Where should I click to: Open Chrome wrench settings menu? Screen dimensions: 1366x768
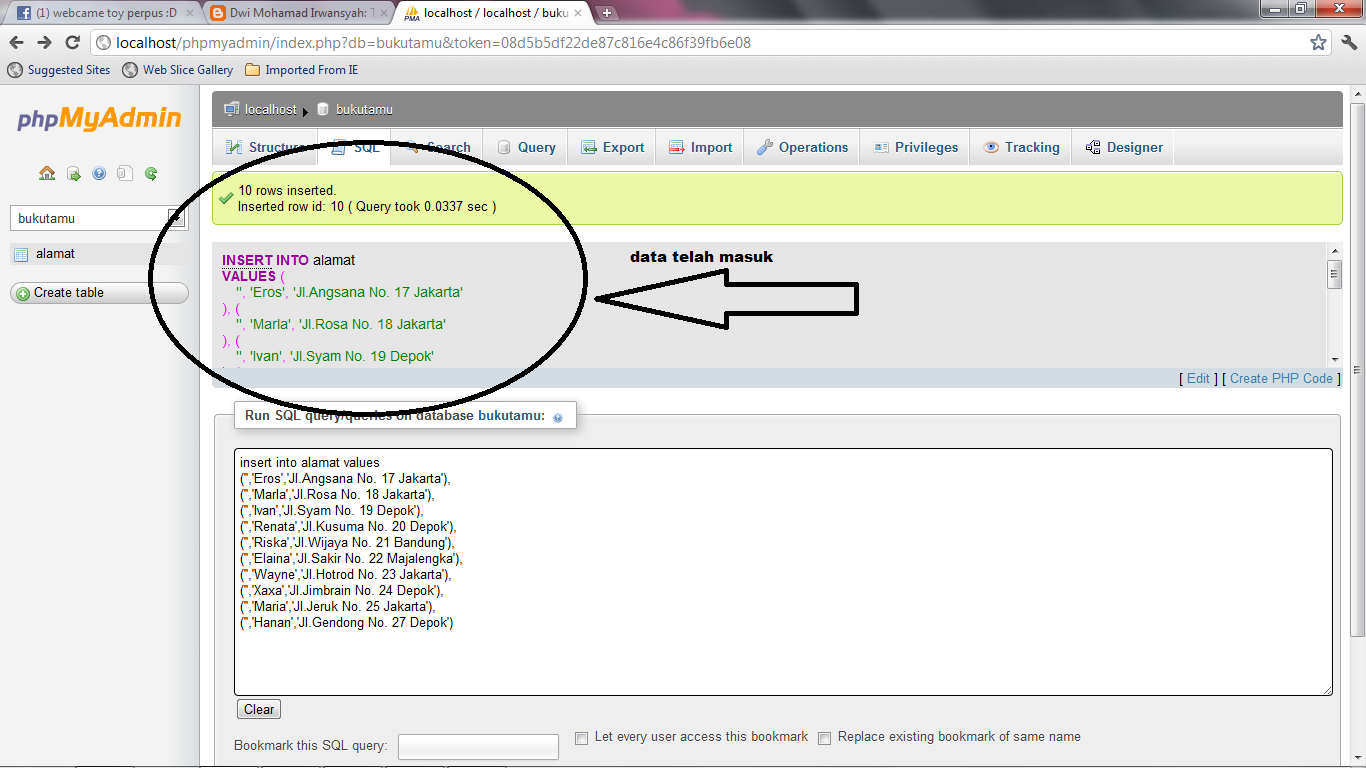pos(1348,43)
